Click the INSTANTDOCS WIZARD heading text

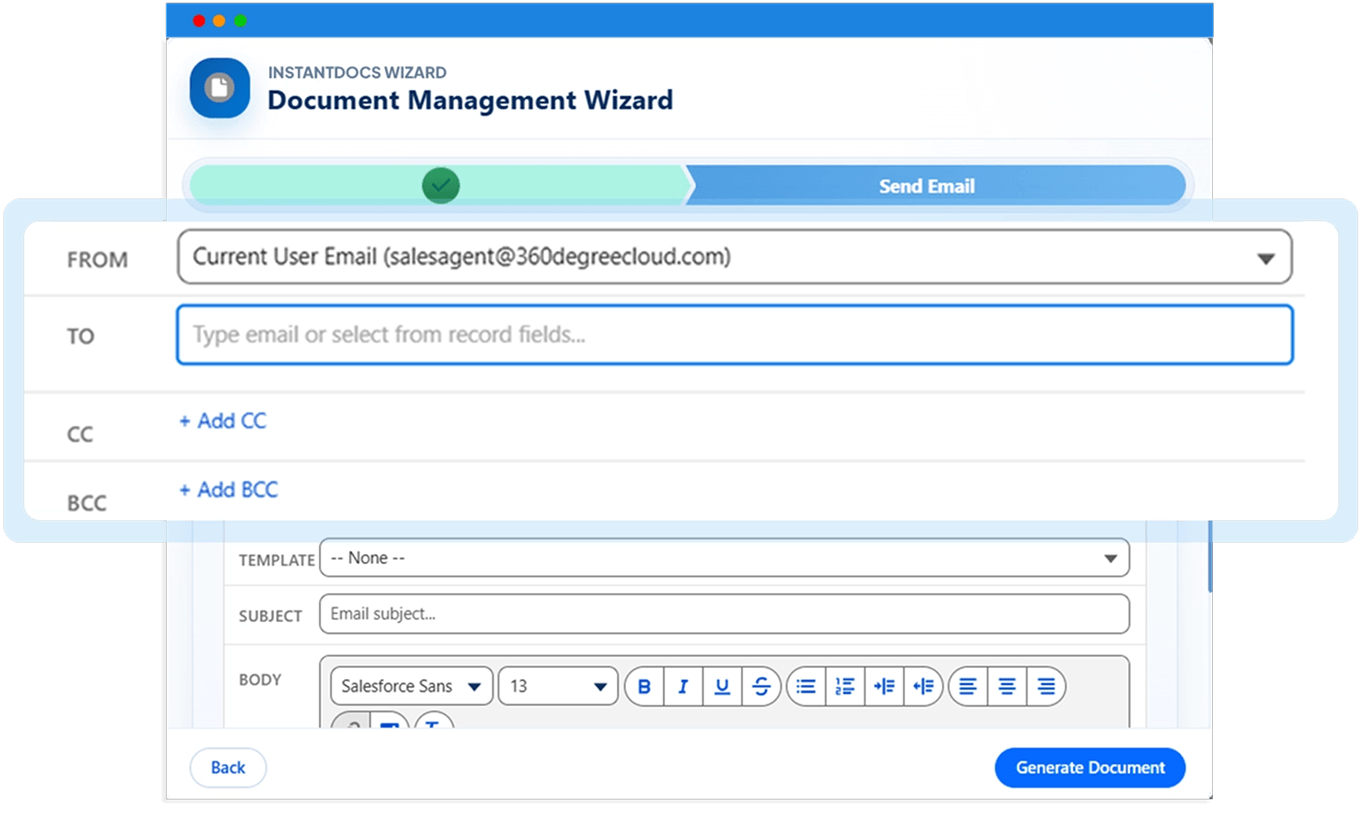(x=357, y=73)
